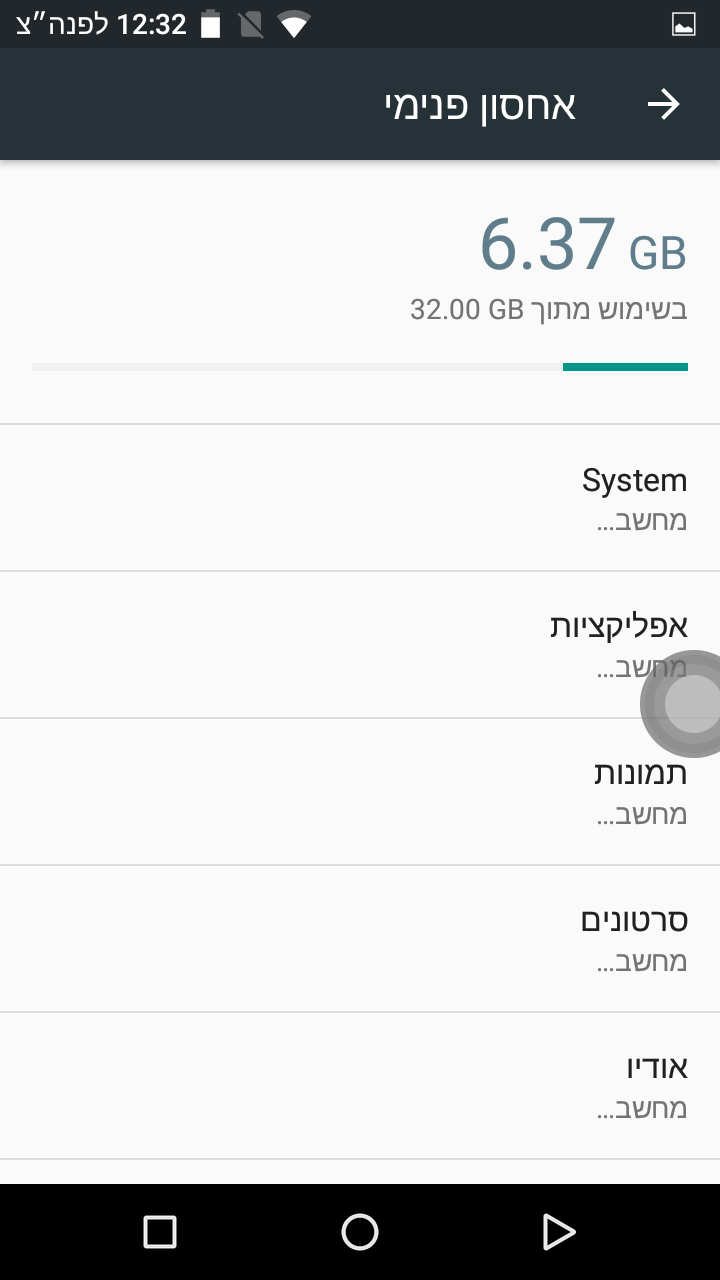The width and height of the screenshot is (720, 1280).
Task: Tap the grey unused portion of storage bar
Action: (x=297, y=367)
